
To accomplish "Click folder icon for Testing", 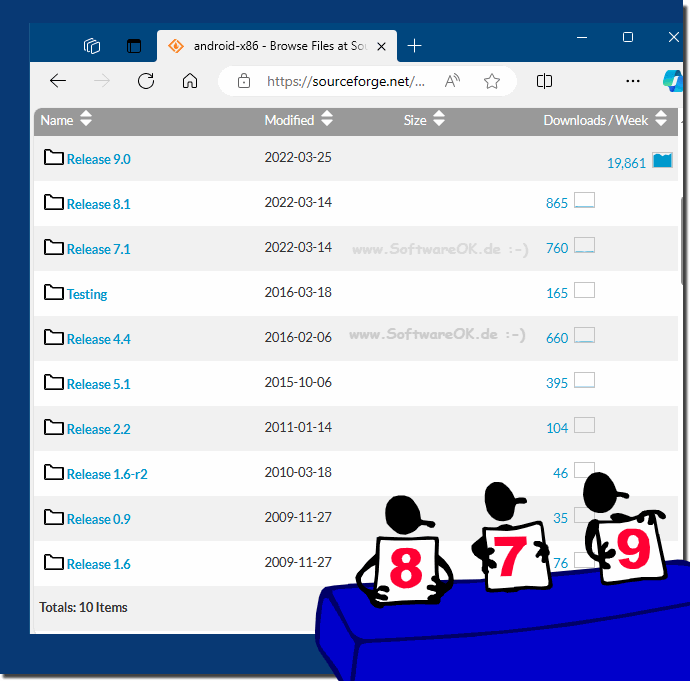I will pyautogui.click(x=54, y=292).
